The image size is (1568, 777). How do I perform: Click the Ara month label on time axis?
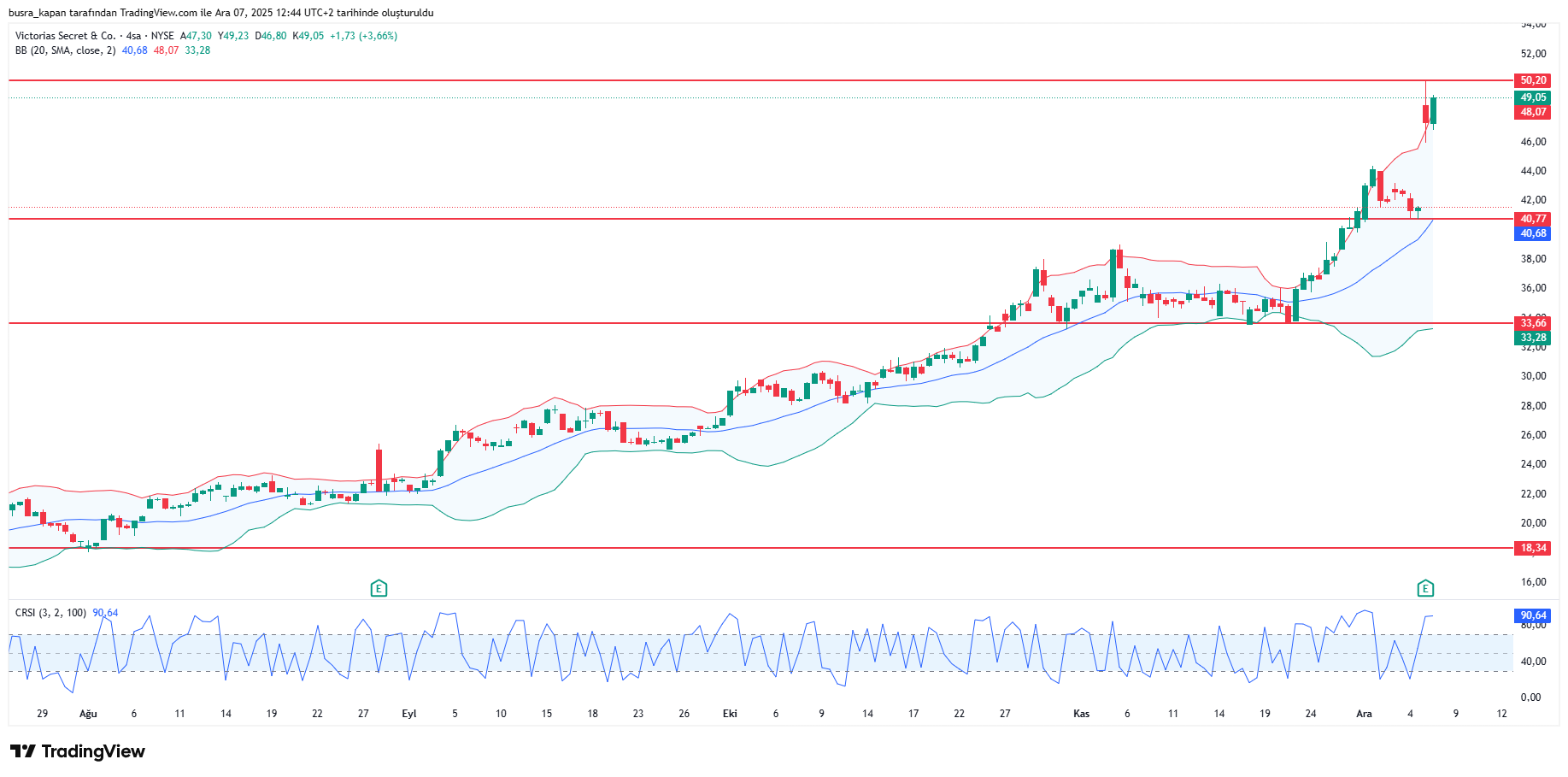pos(1364,714)
